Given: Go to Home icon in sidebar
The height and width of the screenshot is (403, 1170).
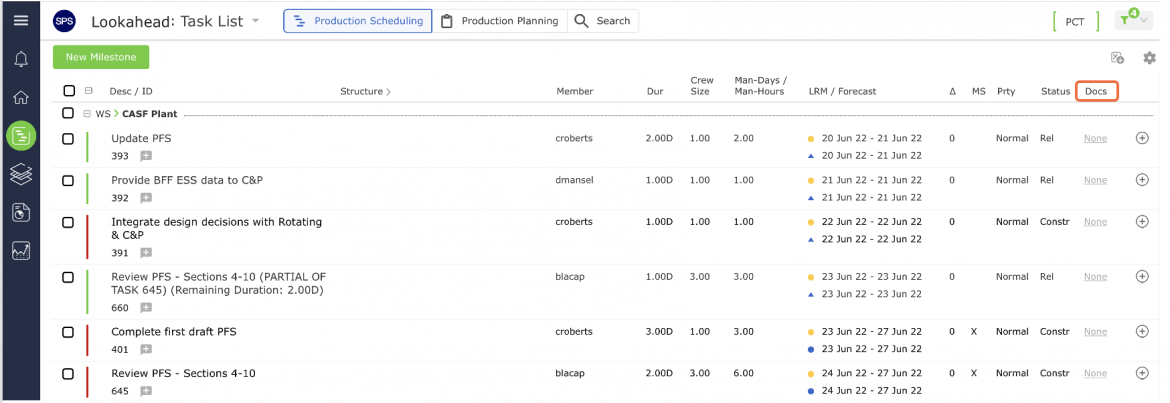Looking at the screenshot, I should tap(21, 97).
